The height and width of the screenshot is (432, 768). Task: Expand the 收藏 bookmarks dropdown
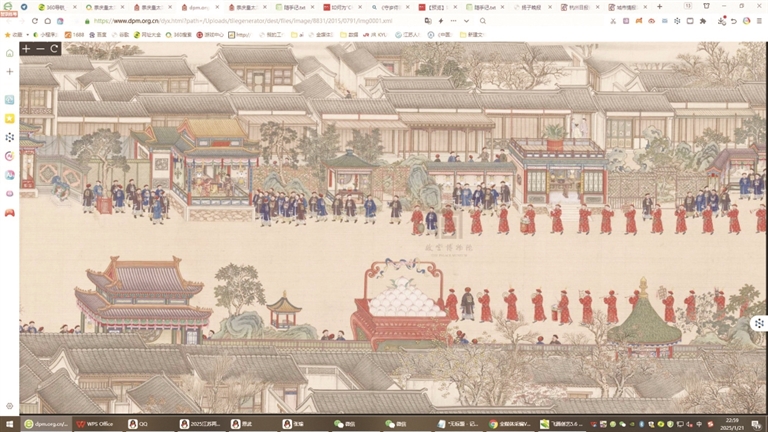[15, 34]
